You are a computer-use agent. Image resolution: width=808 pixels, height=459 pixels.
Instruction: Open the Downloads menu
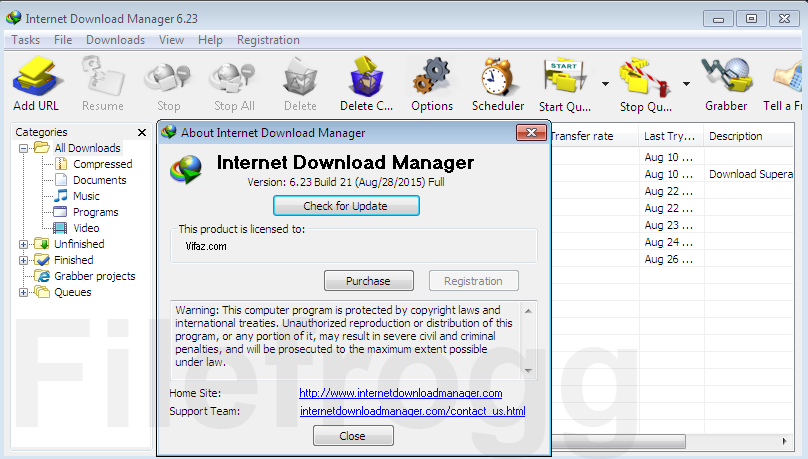115,40
